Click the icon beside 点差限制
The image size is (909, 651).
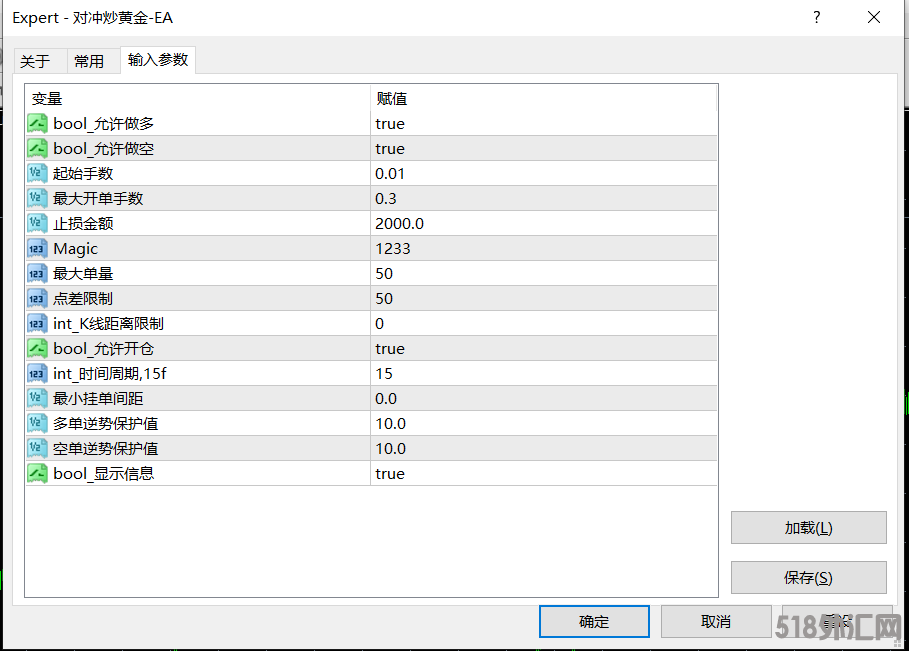[x=37, y=298]
